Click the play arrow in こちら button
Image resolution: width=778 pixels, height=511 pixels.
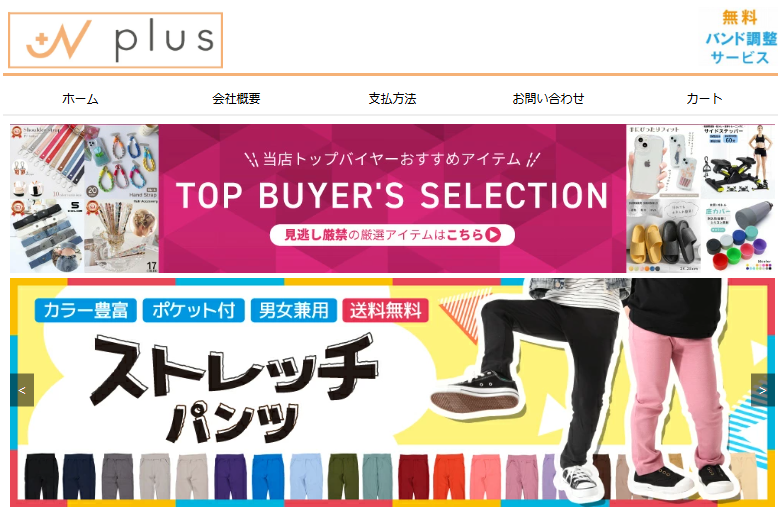pos(493,235)
